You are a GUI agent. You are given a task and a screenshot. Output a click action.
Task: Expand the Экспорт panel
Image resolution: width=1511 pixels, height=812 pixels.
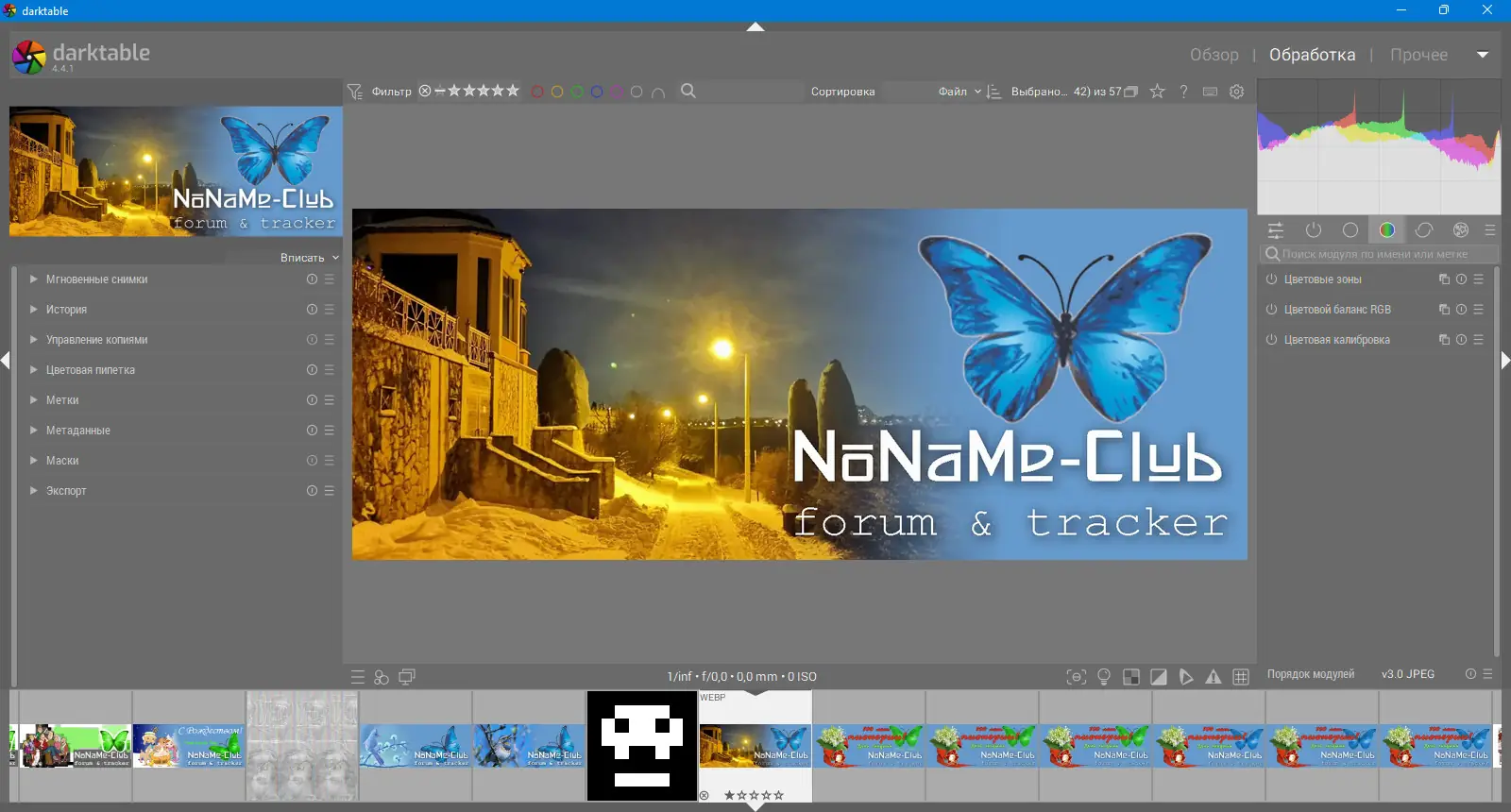pyautogui.click(x=34, y=491)
